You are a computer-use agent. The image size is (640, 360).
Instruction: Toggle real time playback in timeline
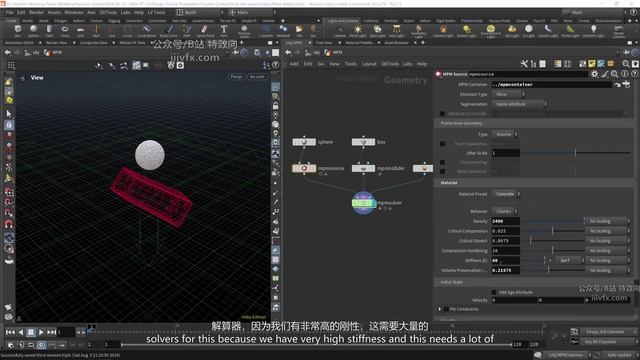(x=41, y=345)
